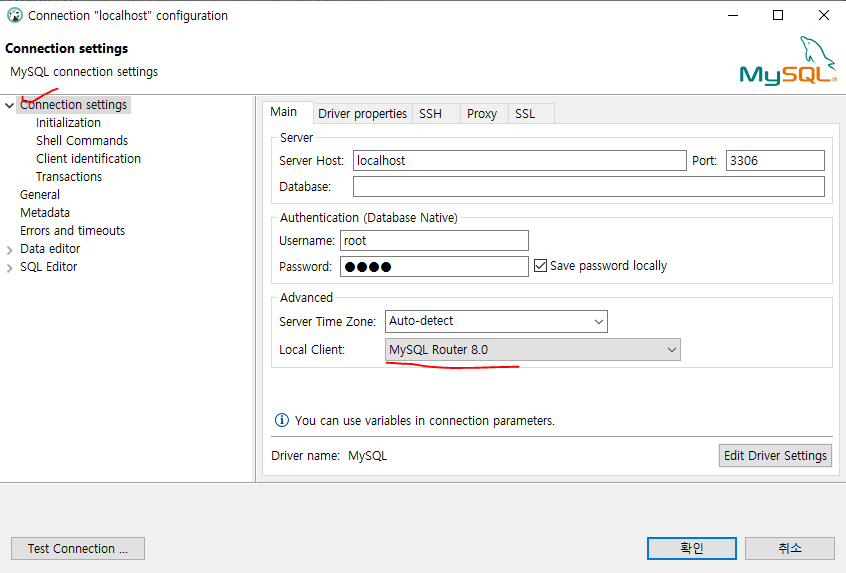Open the Driver properties tab
Image resolution: width=846 pixels, height=573 pixels.
(362, 114)
